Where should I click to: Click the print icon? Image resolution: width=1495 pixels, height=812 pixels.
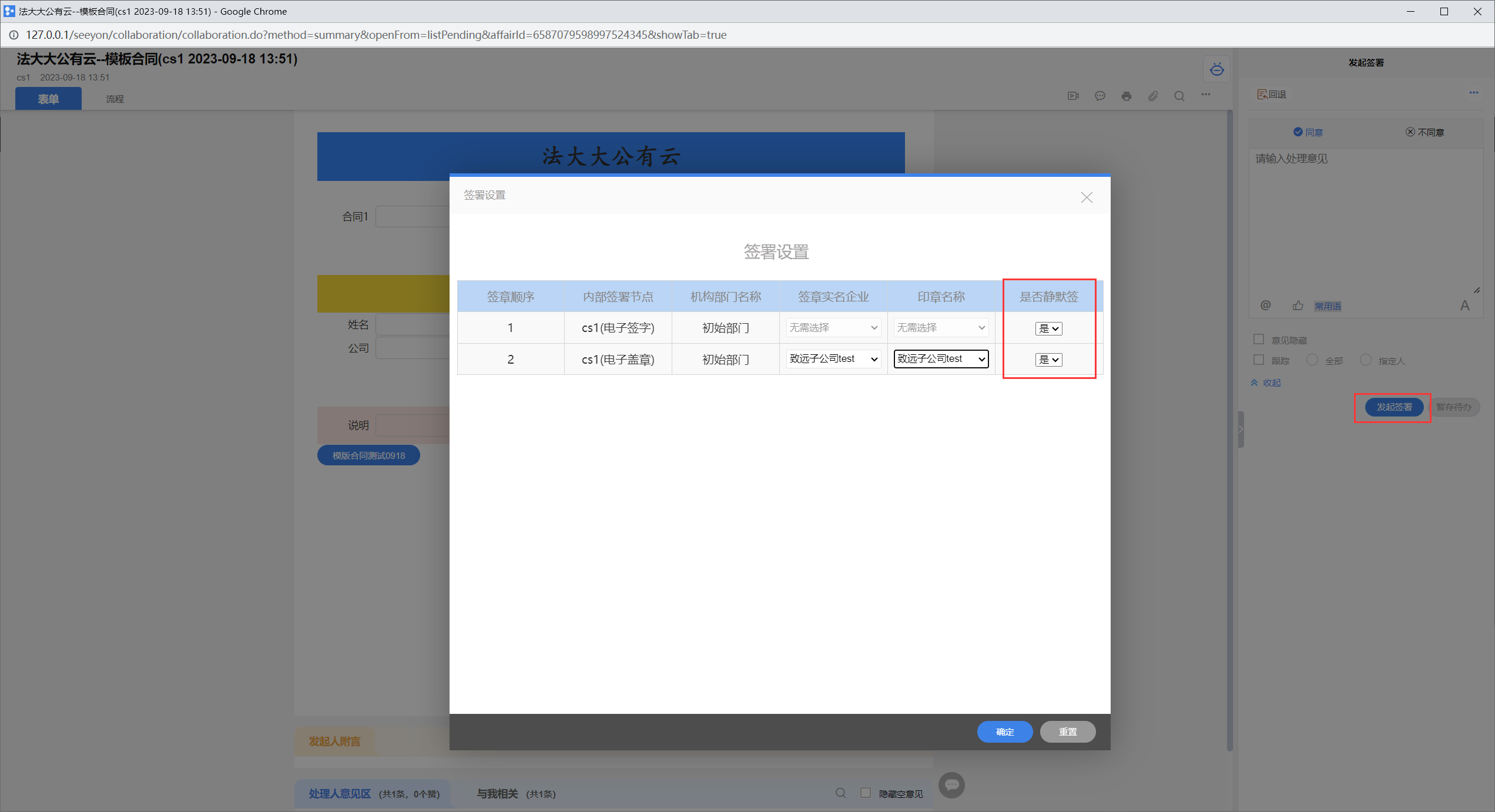pyautogui.click(x=1126, y=96)
